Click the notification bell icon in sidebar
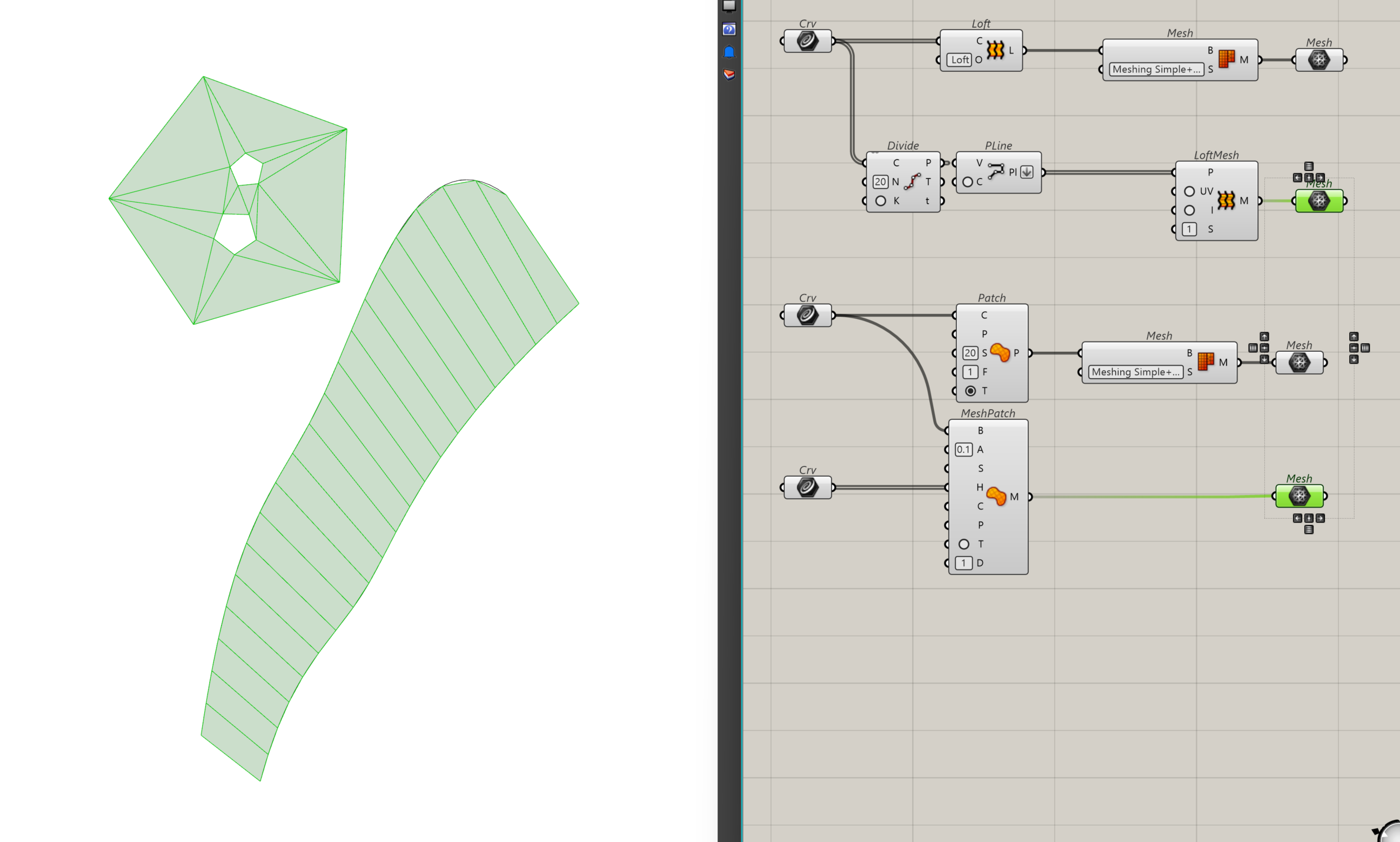1400x842 pixels. click(728, 51)
